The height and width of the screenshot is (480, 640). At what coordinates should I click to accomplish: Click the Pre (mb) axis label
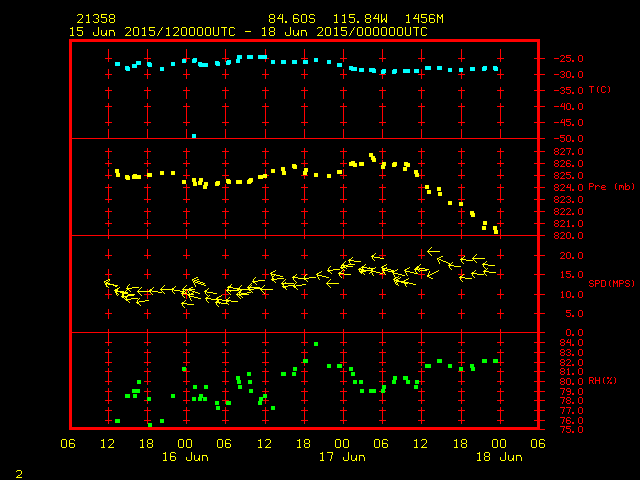611,187
